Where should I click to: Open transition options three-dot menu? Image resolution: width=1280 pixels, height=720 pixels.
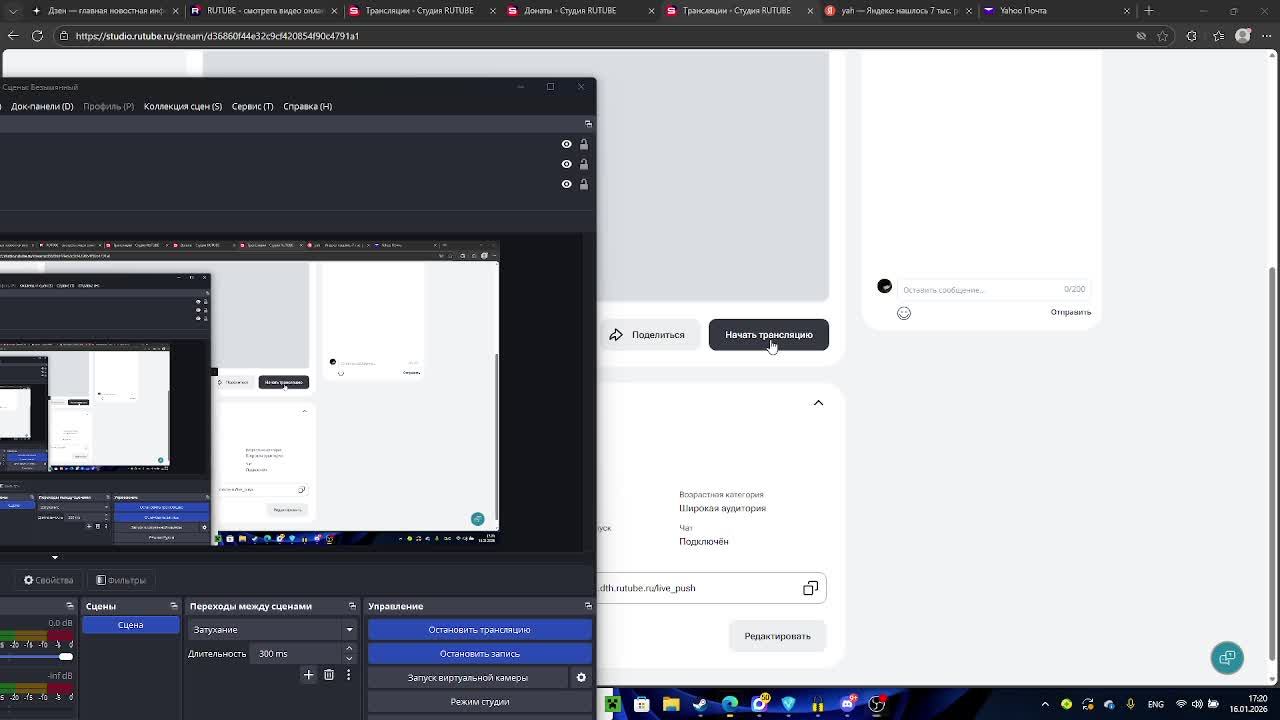click(x=348, y=675)
